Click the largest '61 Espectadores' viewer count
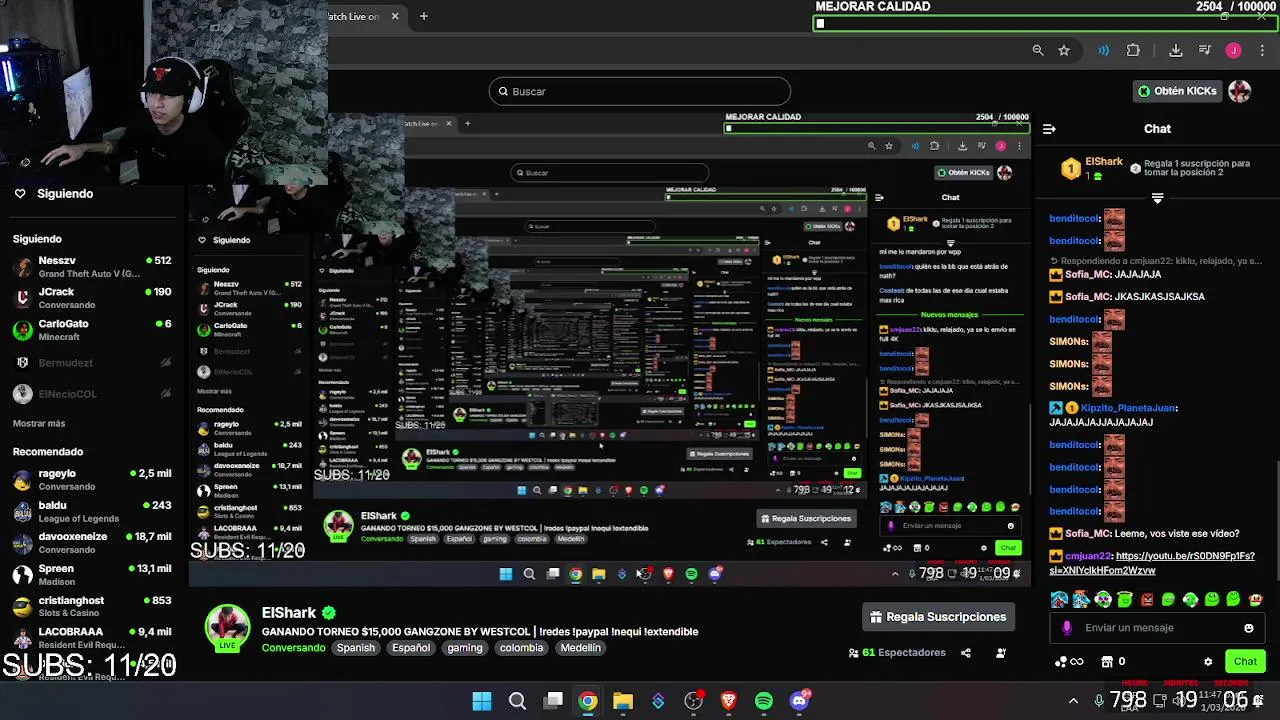Image resolution: width=1280 pixels, height=720 pixels. coord(896,653)
